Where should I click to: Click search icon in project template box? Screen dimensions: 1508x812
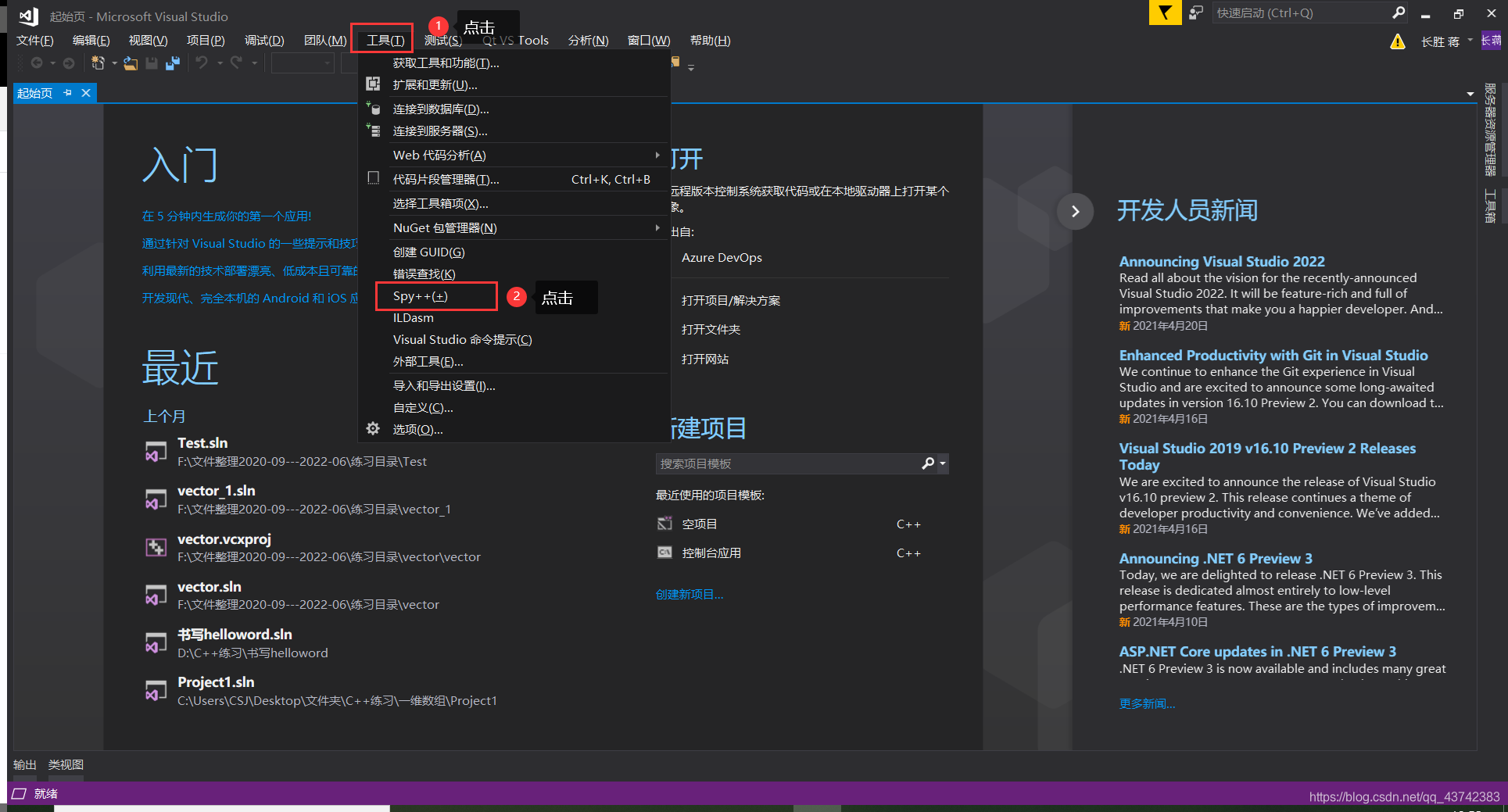[928, 463]
